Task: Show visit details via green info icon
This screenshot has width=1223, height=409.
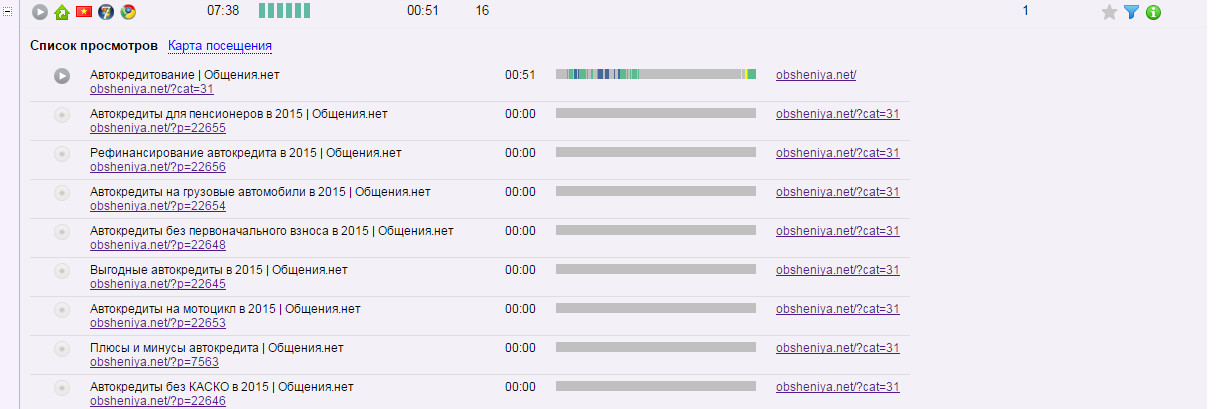Action: [x=1153, y=12]
